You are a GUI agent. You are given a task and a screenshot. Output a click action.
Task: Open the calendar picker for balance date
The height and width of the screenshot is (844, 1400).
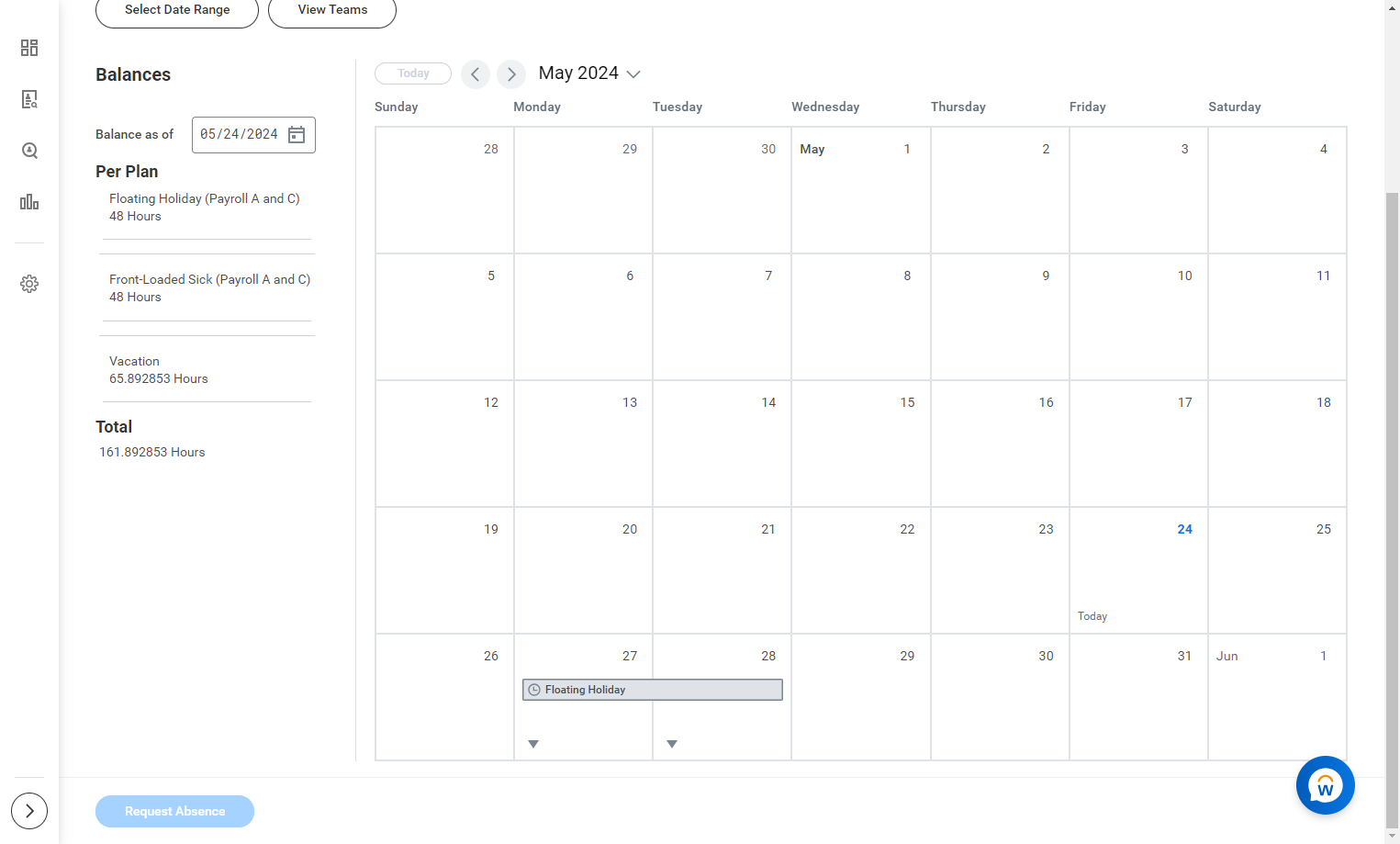click(297, 135)
